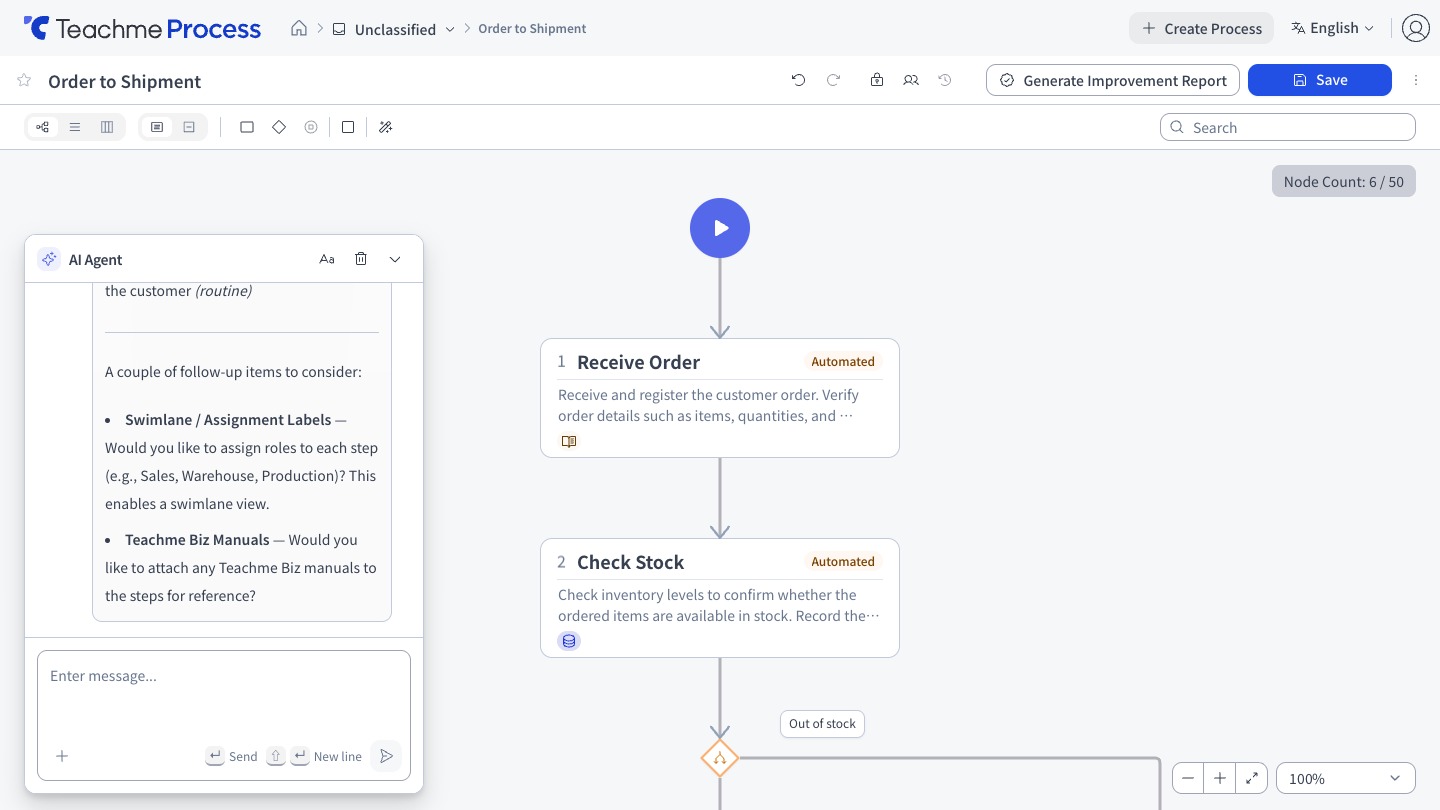Viewport: 1440px width, 810px height.
Task: Click the start play node
Action: click(x=720, y=228)
